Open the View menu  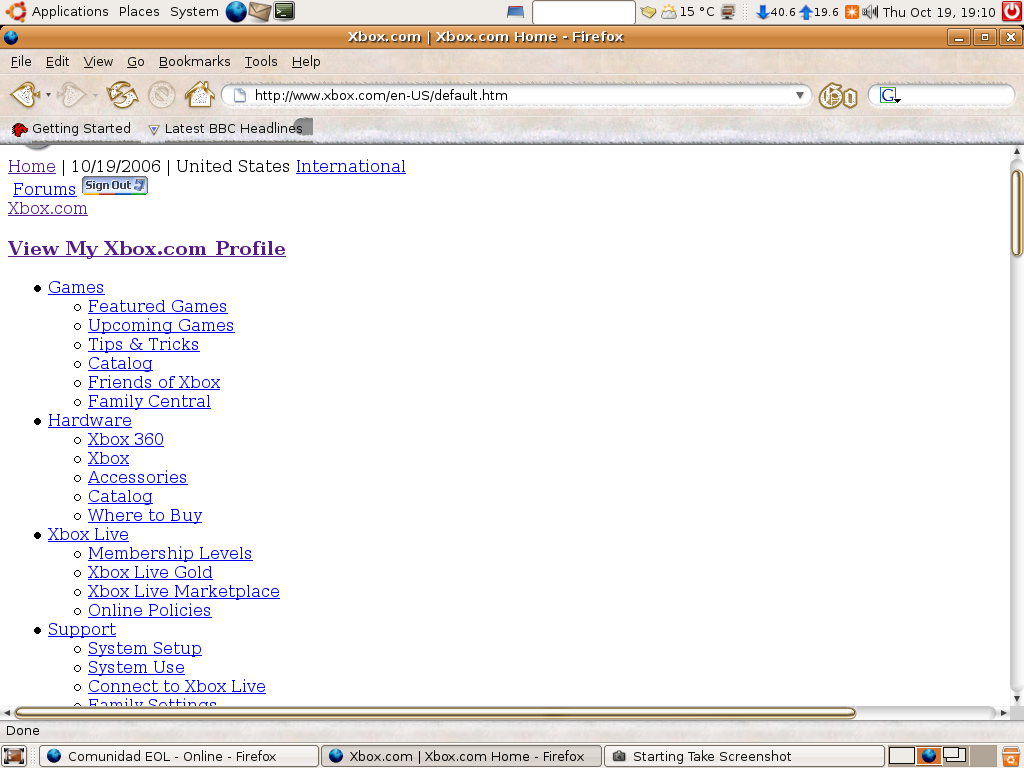pyautogui.click(x=98, y=61)
